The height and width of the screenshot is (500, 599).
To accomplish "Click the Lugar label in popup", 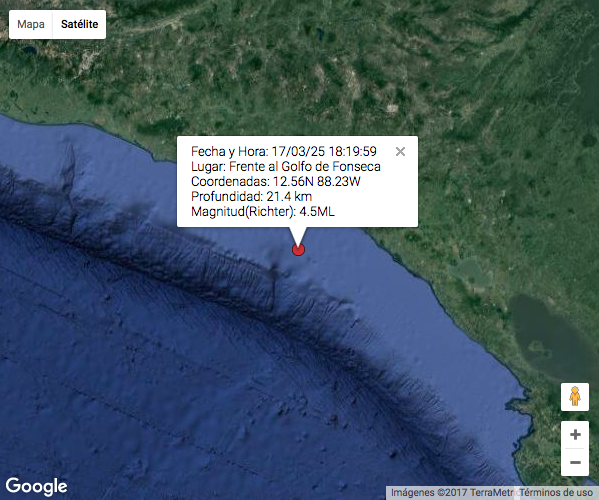I will tap(208, 167).
